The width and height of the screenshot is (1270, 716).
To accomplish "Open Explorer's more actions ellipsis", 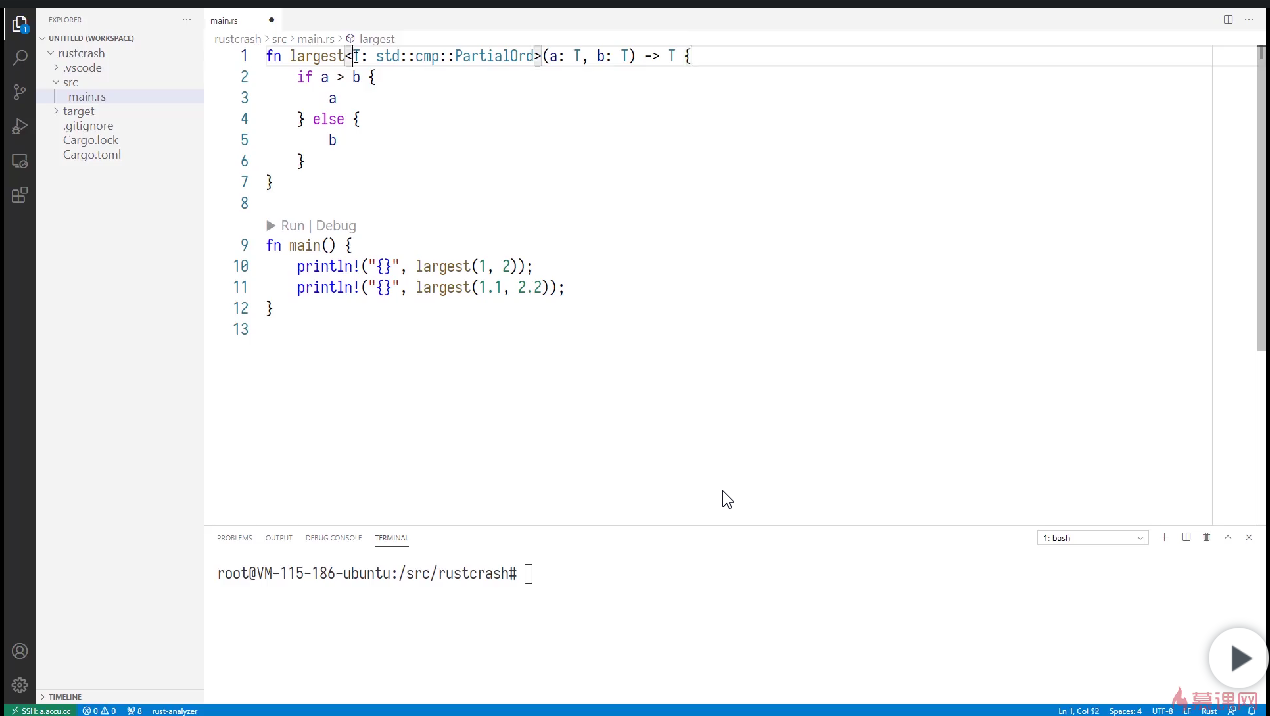I will tap(187, 19).
